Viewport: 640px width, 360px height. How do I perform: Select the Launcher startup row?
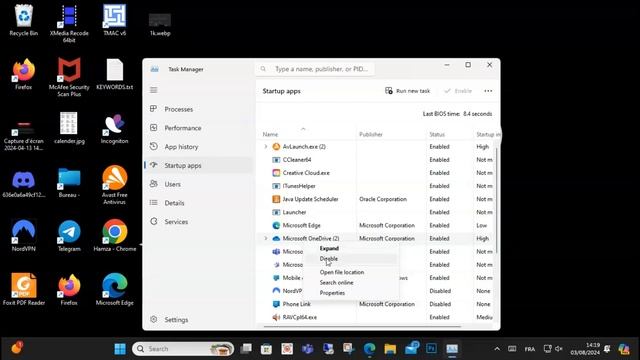[376, 212]
